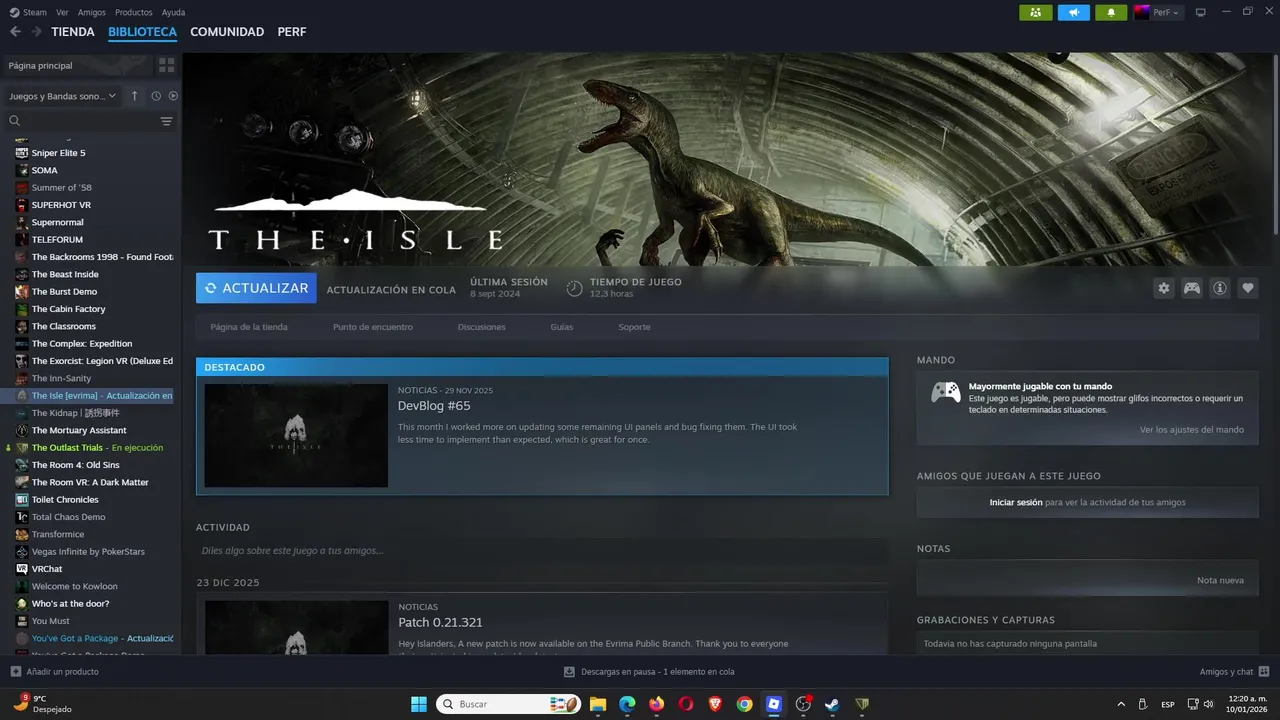Click the library search field
Viewport: 1280px width, 720px height.
(80, 121)
